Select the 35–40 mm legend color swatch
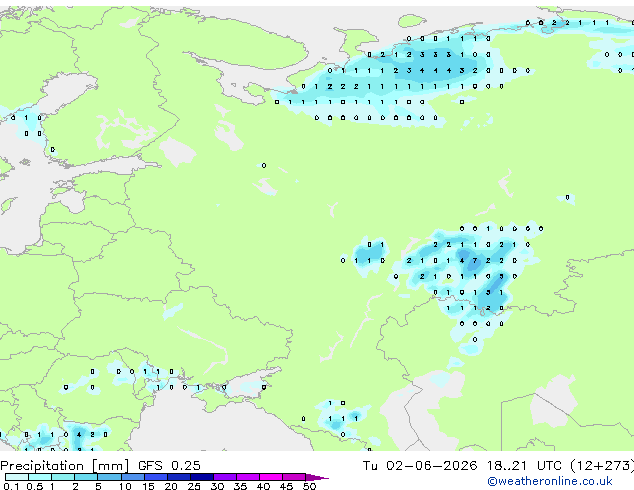The height and width of the screenshot is (490, 634). [248, 477]
